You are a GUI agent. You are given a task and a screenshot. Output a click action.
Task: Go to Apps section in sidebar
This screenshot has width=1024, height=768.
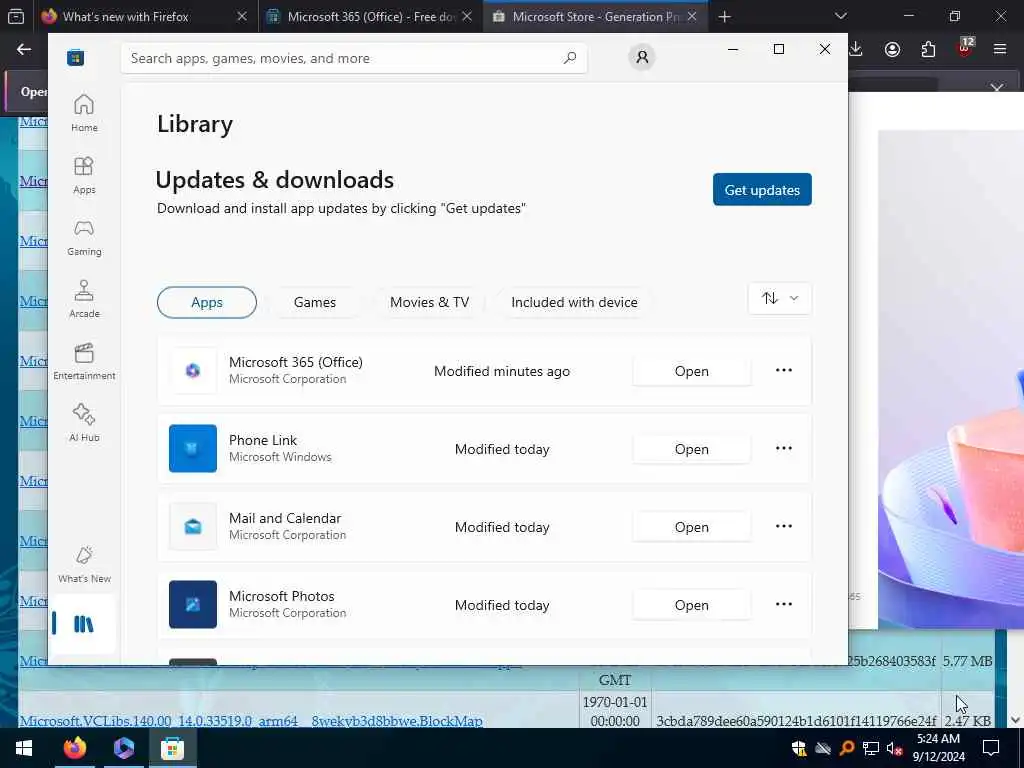pyautogui.click(x=84, y=175)
